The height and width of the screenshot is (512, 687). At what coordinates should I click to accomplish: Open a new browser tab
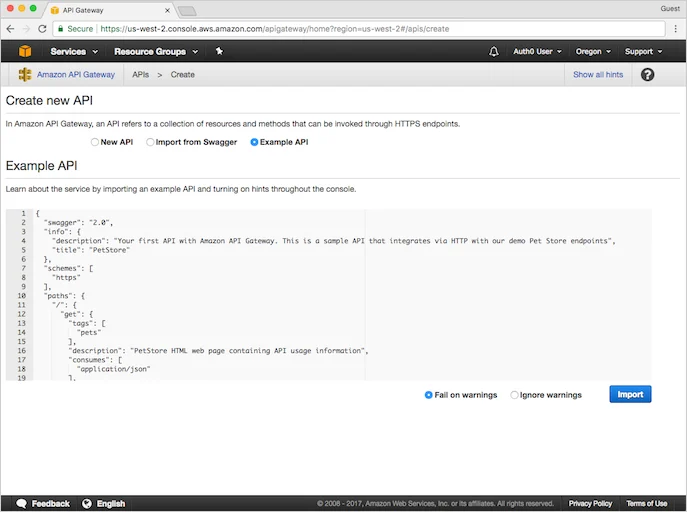click(x=188, y=11)
